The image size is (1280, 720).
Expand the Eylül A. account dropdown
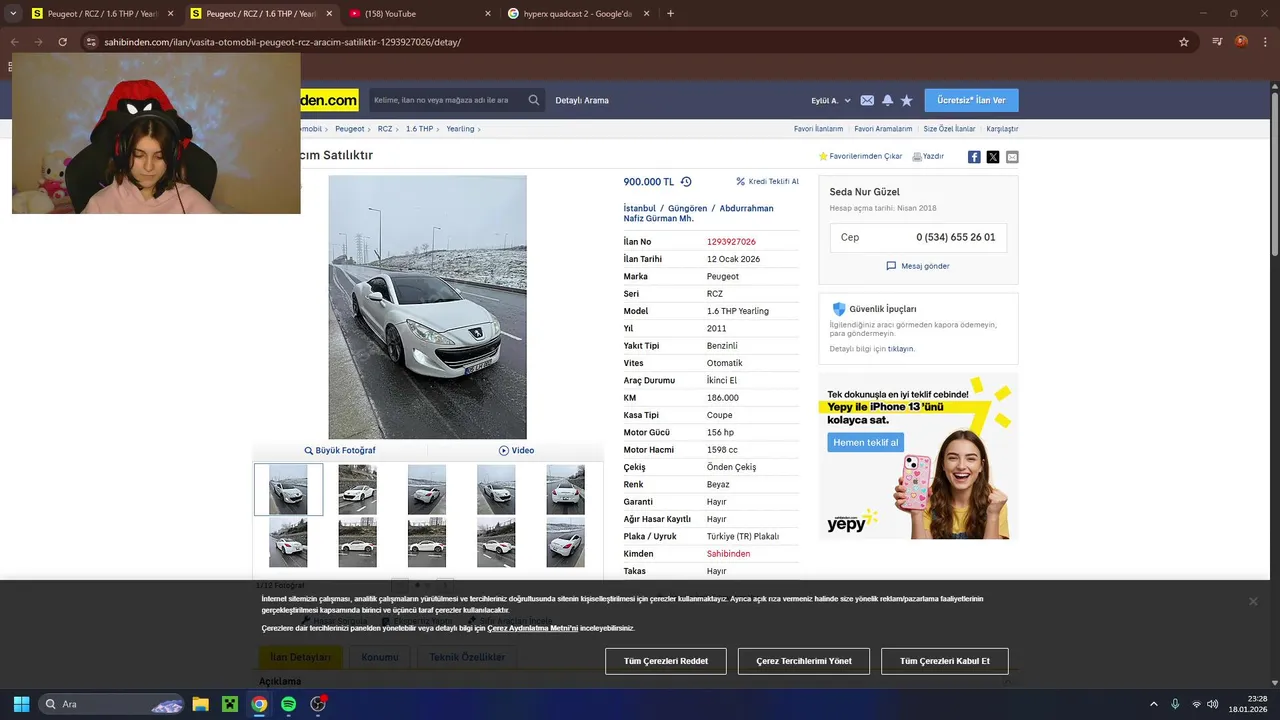pos(830,100)
